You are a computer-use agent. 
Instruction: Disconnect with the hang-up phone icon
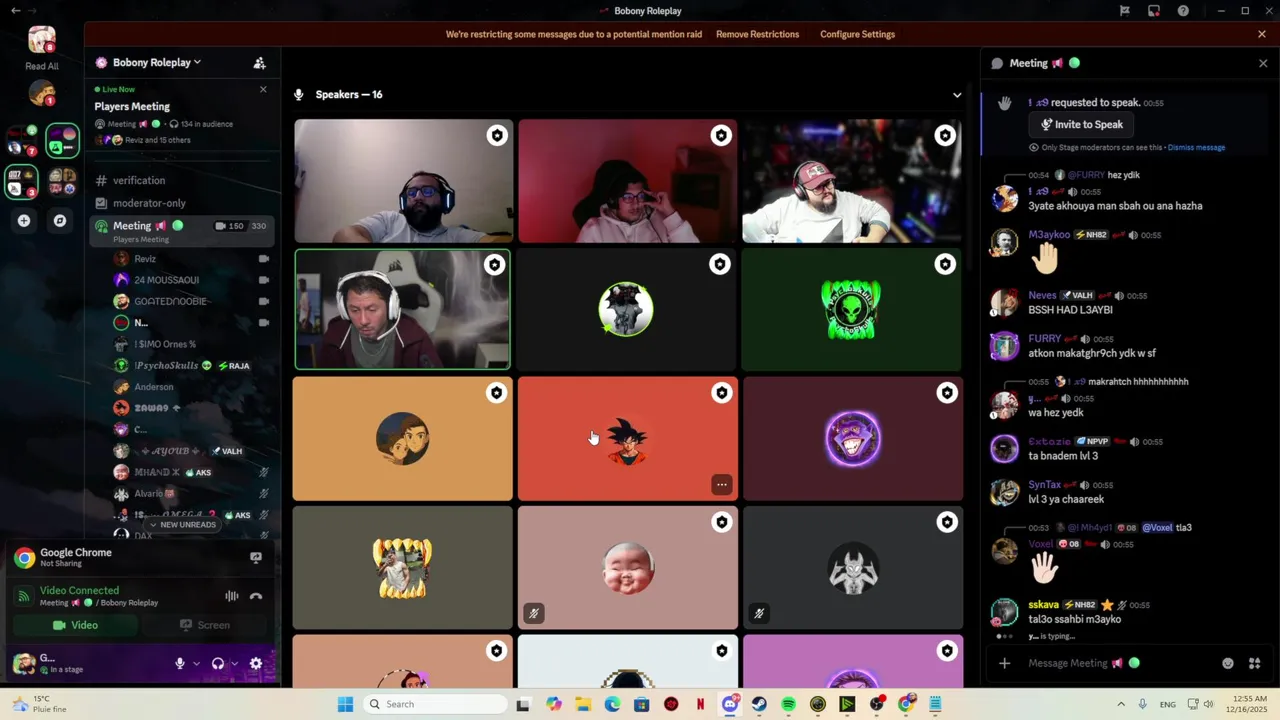coord(256,596)
